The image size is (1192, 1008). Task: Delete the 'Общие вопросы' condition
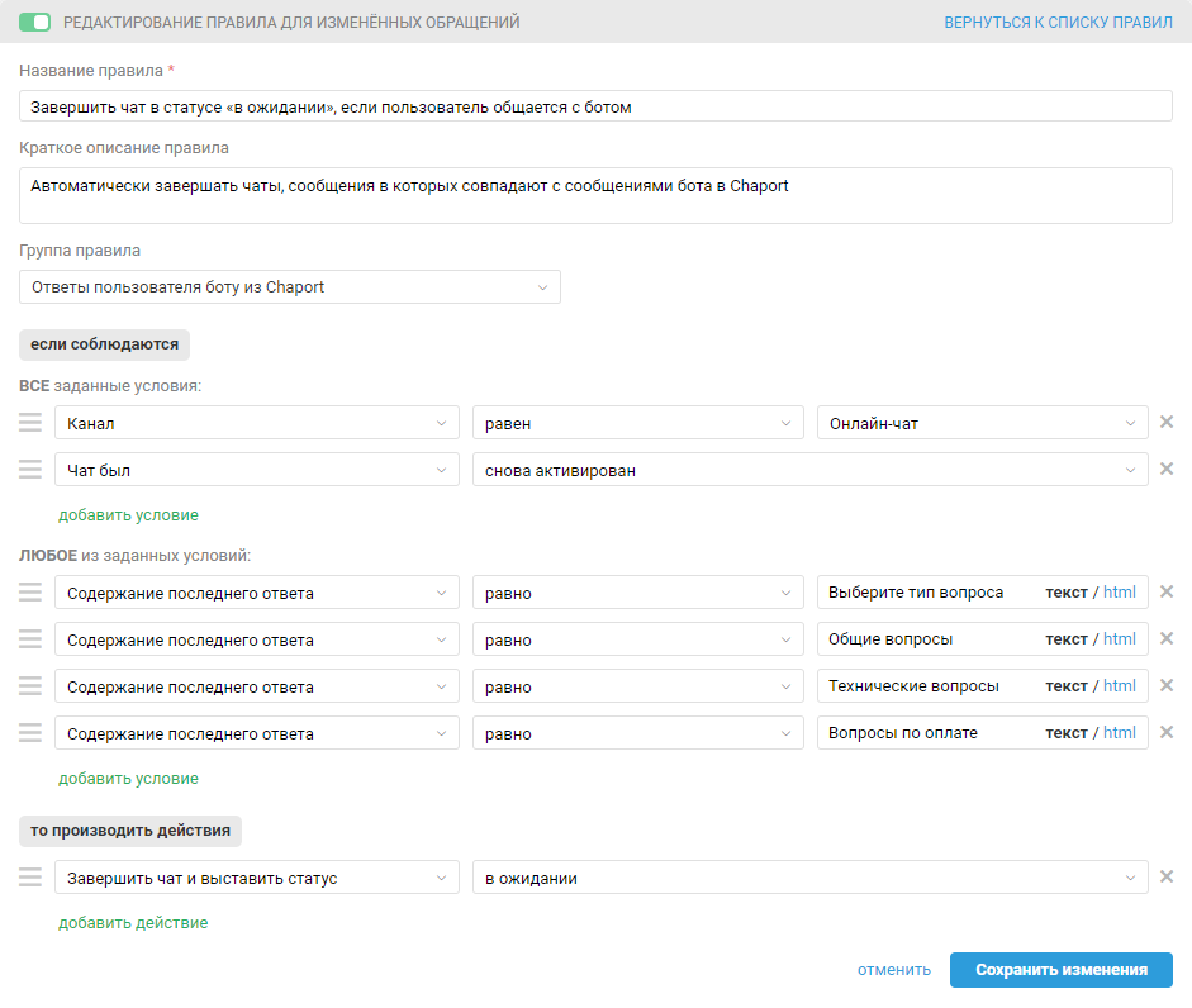click(x=1166, y=639)
